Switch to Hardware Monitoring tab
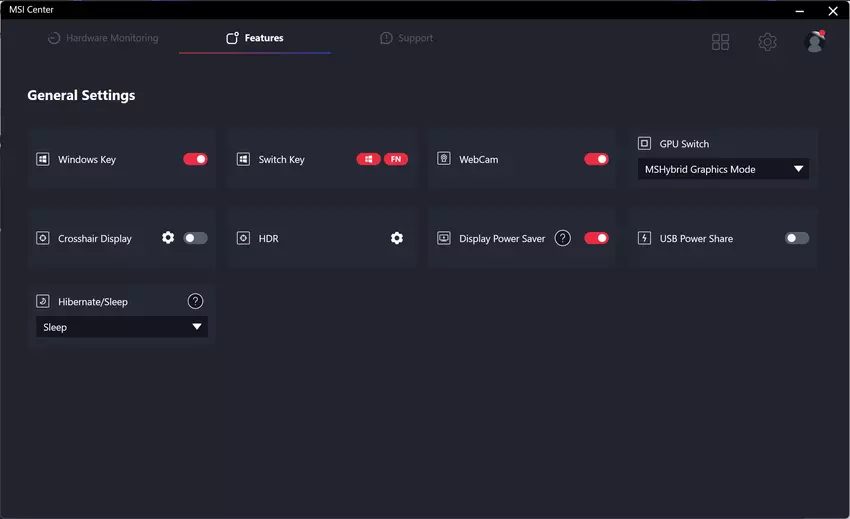This screenshot has width=850, height=519. pyautogui.click(x=103, y=38)
